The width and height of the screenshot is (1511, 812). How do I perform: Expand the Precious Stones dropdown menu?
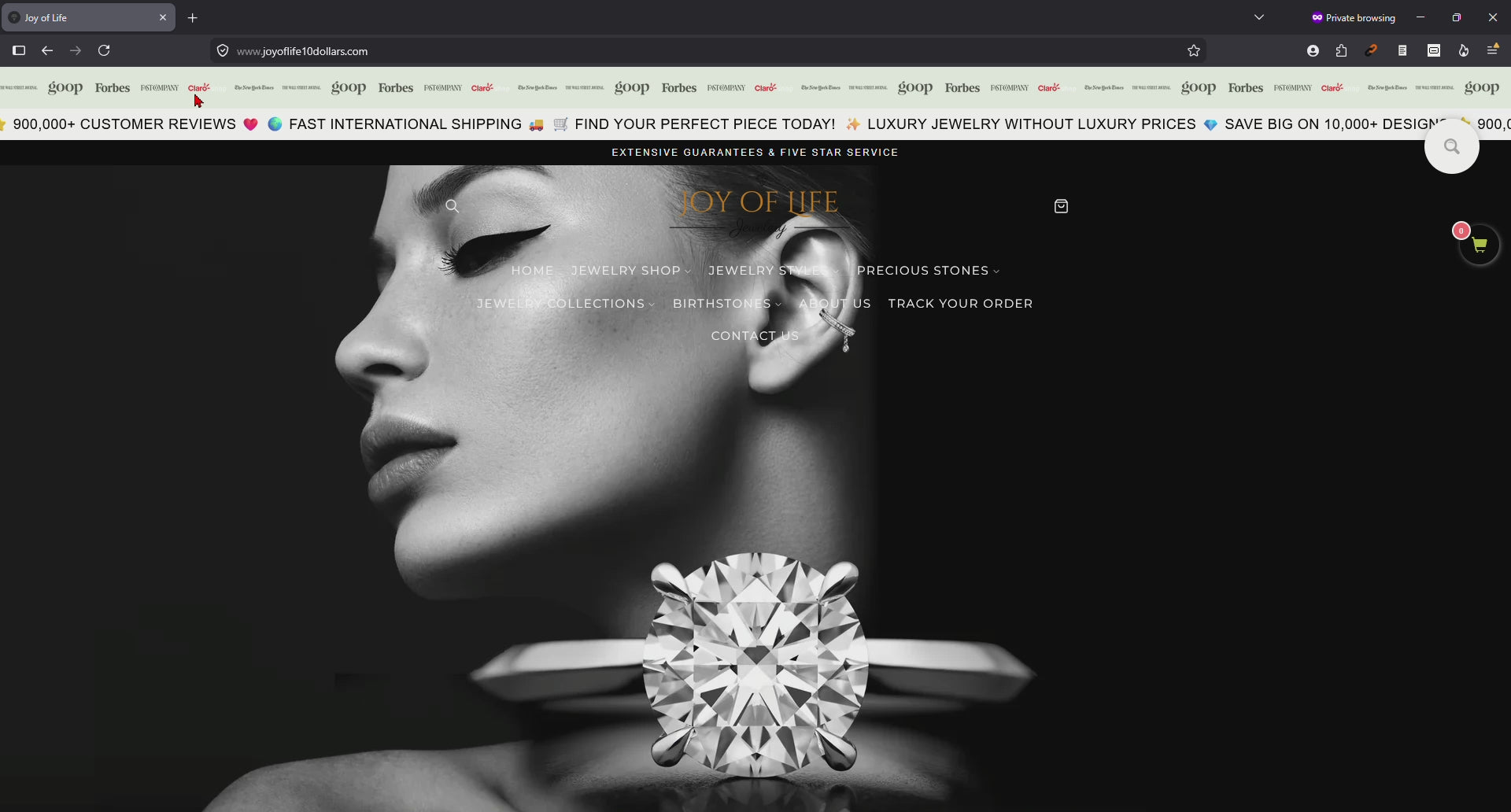[x=929, y=271]
